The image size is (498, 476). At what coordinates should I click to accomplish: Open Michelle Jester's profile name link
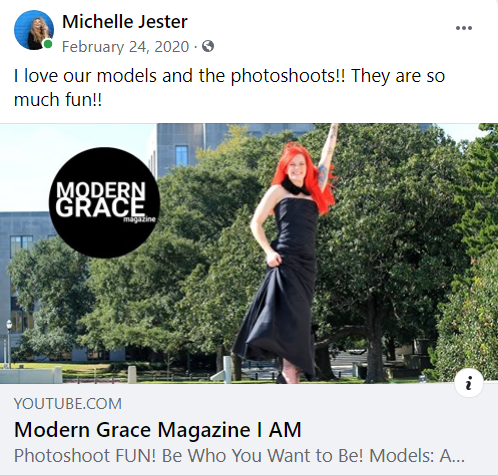[x=125, y=22]
